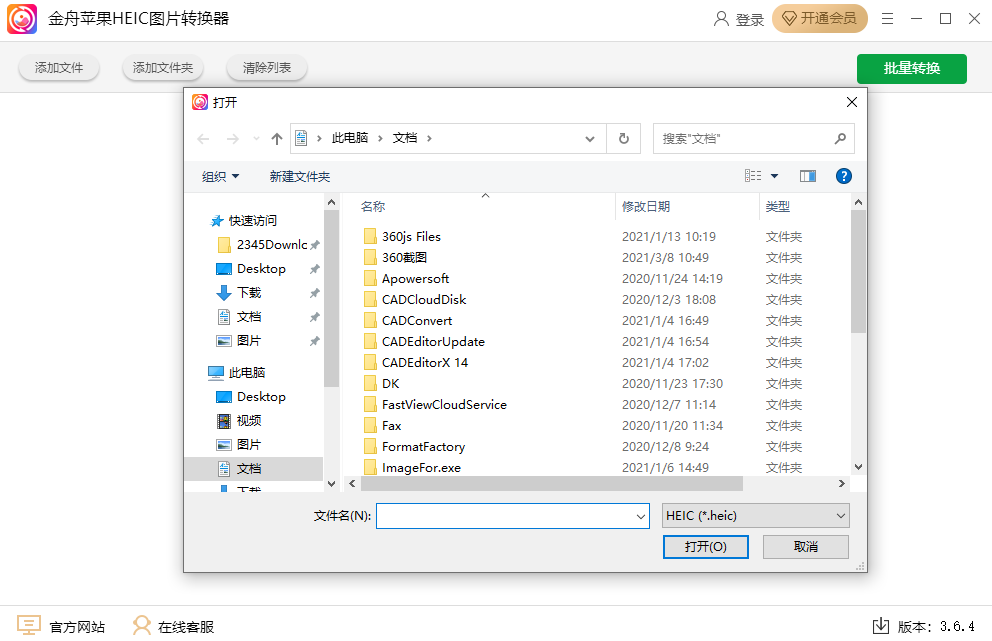Select the CADEditorUpdate folder
Screen dimensions: 992x641
click(x=433, y=342)
